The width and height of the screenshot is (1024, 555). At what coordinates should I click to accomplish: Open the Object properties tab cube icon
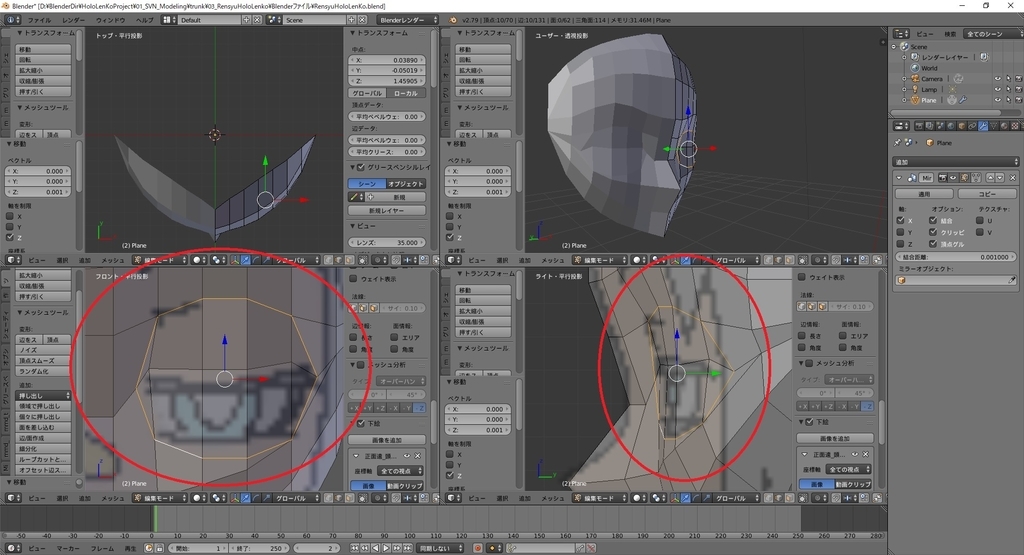(961, 125)
